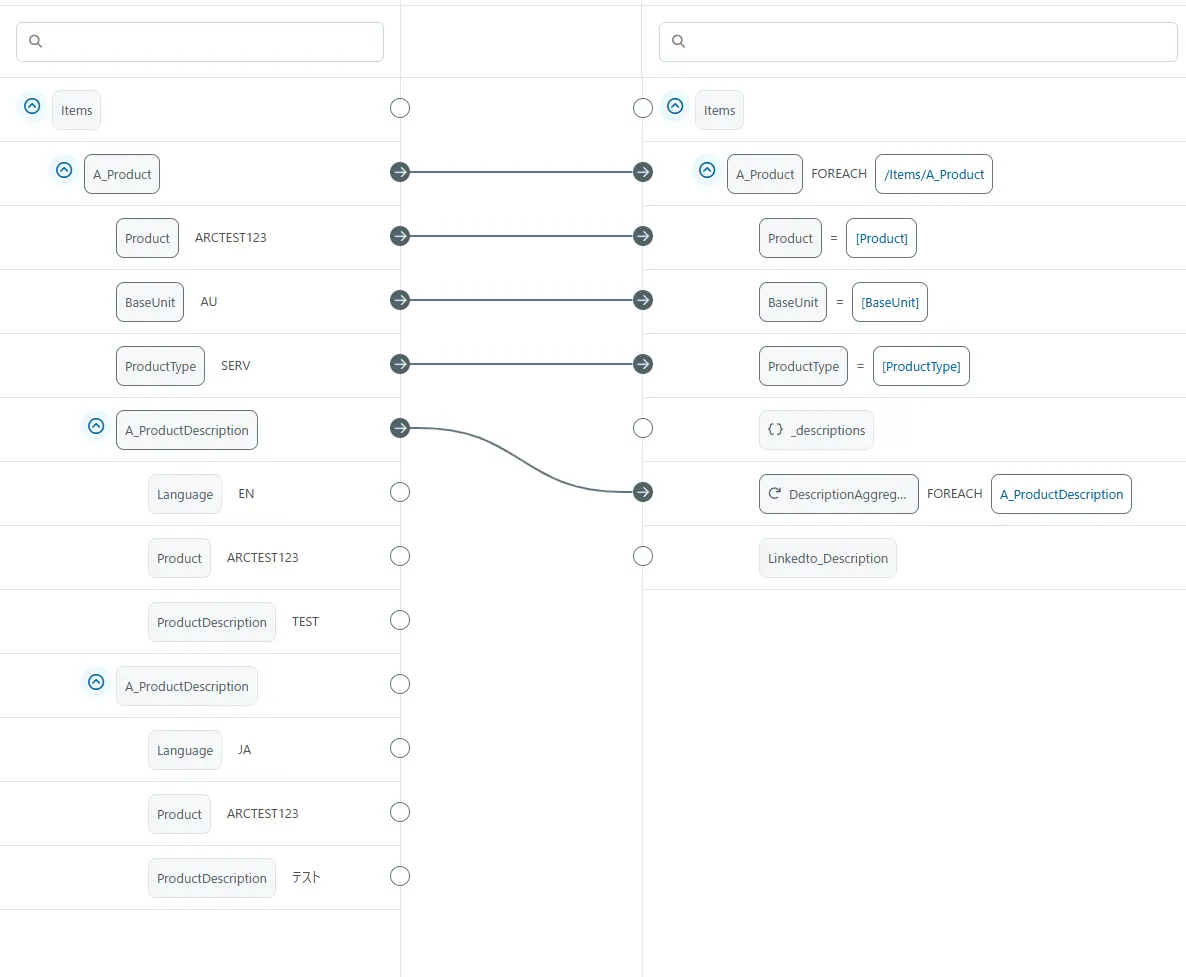
Task: Click the right panel search magnifier icon
Action: pyautogui.click(x=678, y=42)
